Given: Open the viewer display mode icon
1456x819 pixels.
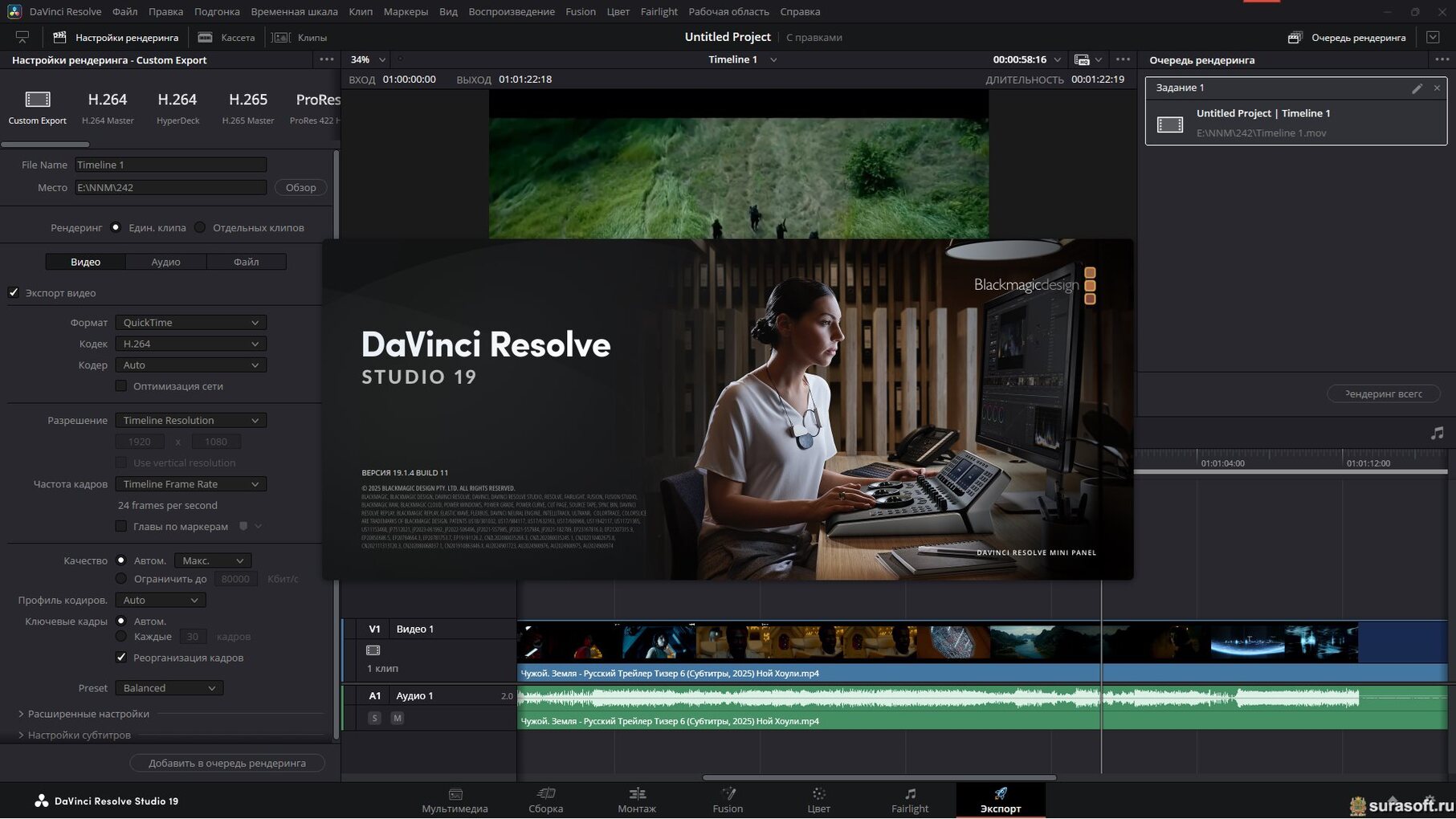Looking at the screenshot, I should [1082, 59].
